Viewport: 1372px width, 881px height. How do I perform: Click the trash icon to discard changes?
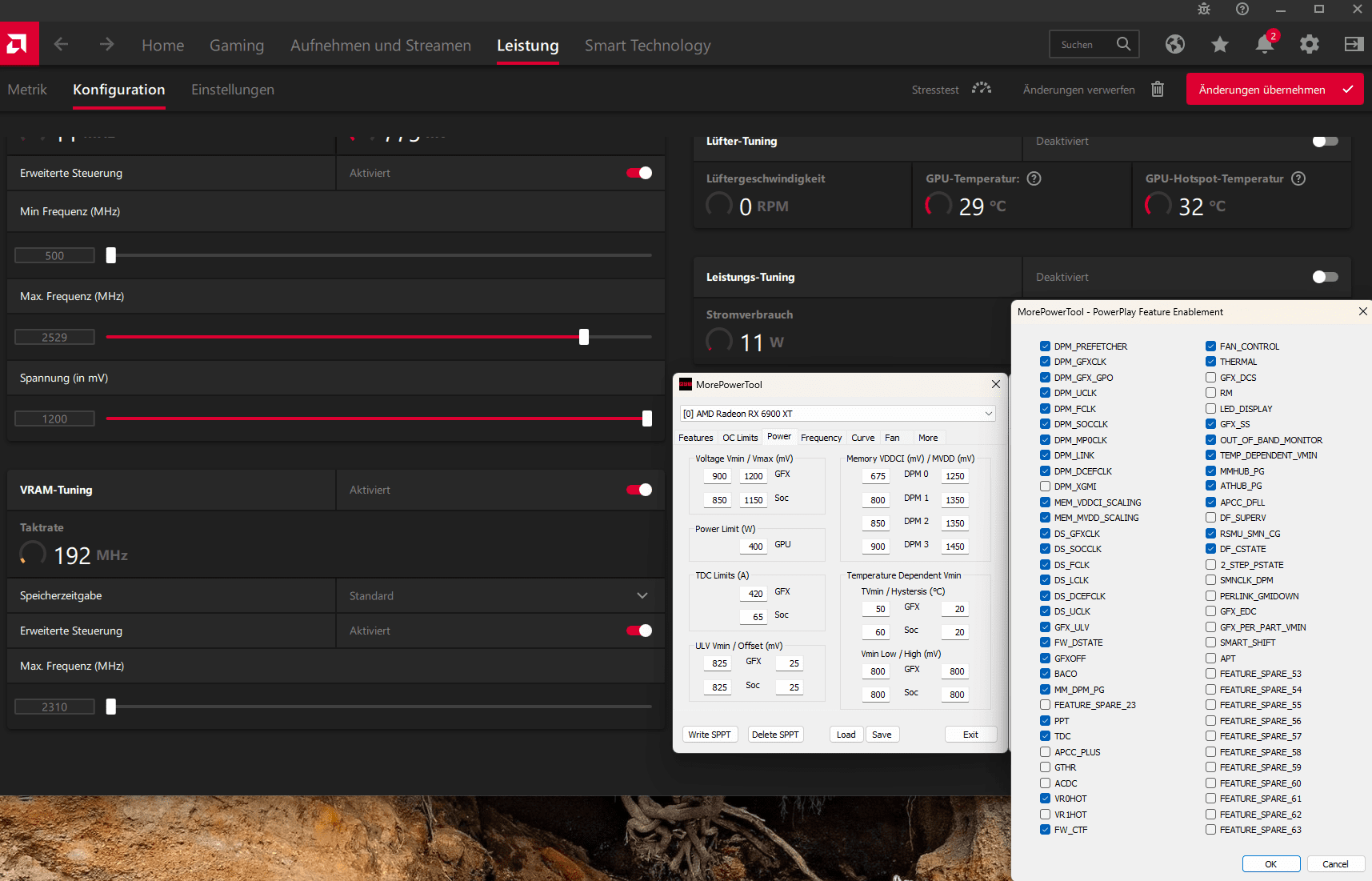pyautogui.click(x=1157, y=89)
